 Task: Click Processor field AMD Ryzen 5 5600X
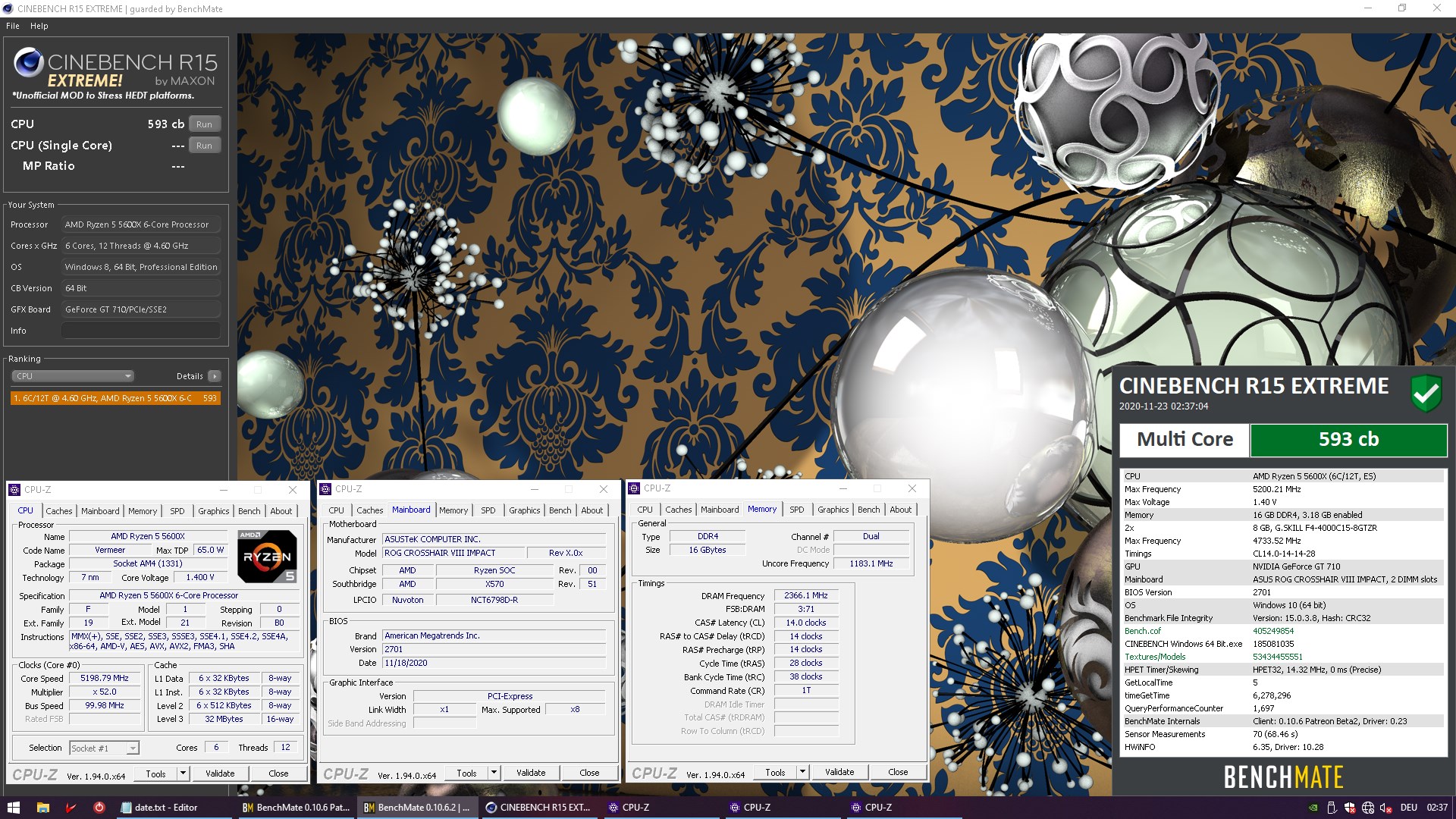point(141,224)
